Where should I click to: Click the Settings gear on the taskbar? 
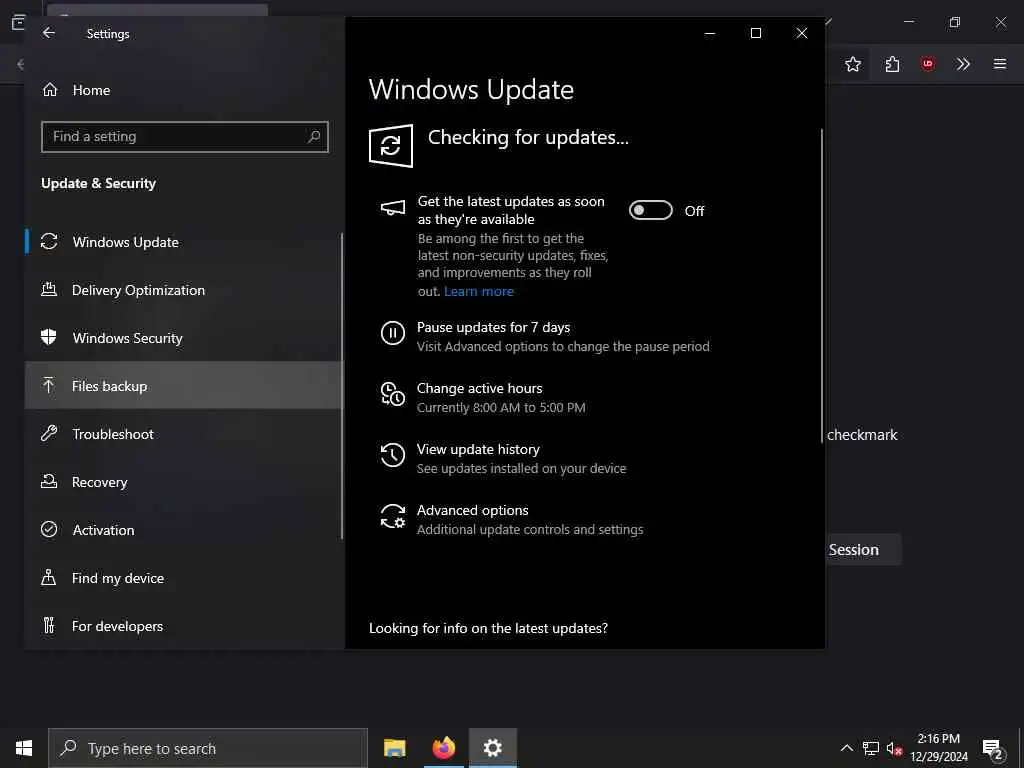tap(492, 748)
